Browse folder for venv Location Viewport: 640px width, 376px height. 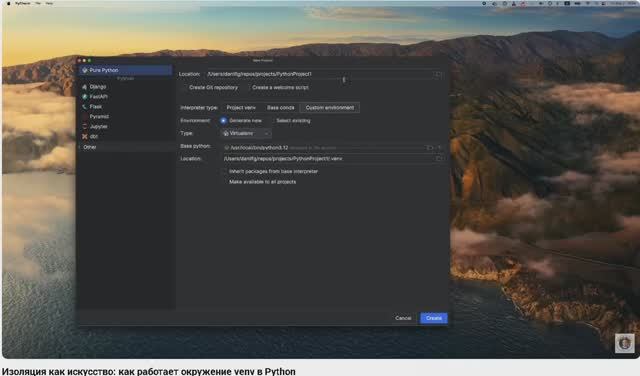pos(439,159)
